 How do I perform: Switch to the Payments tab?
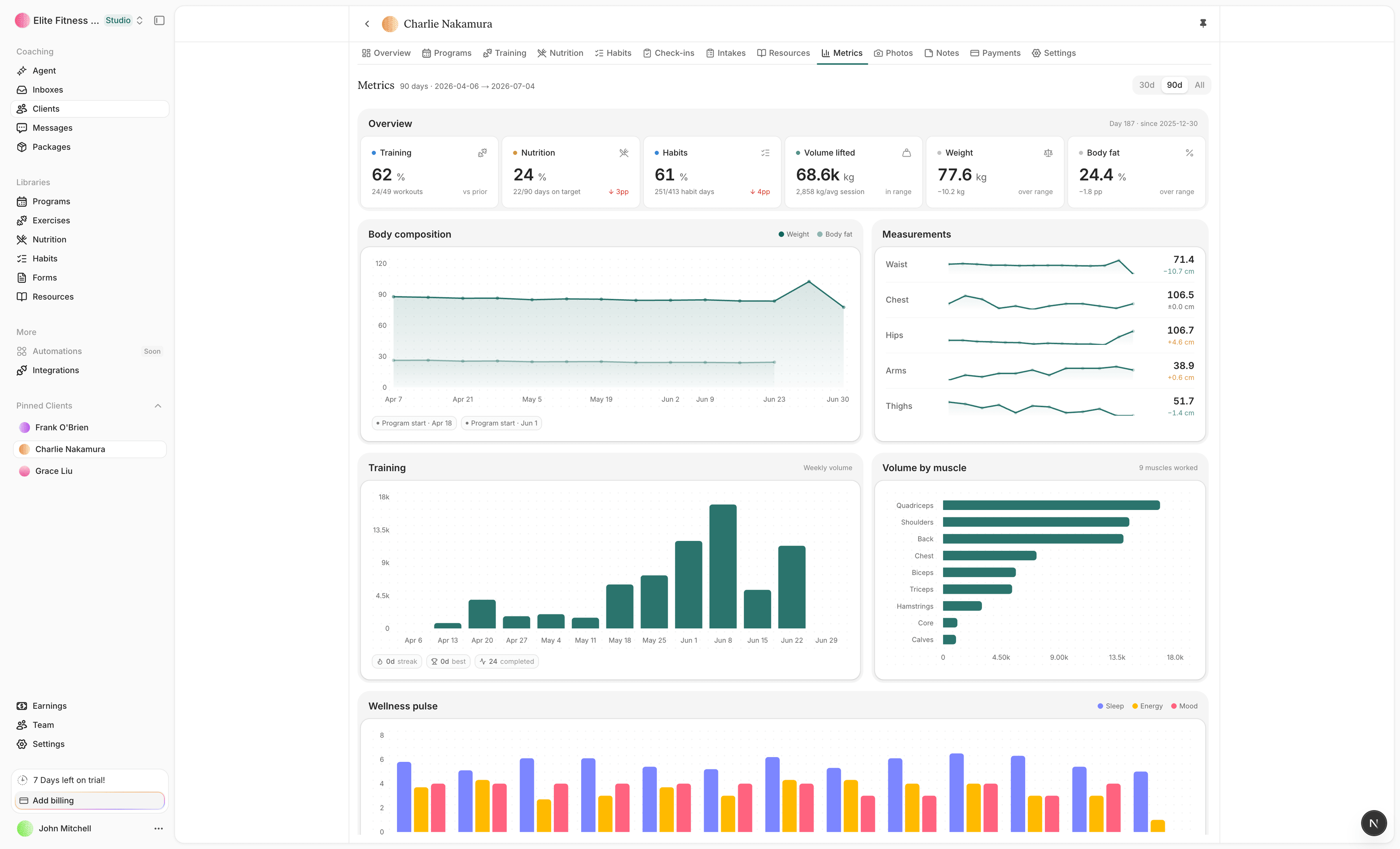[995, 53]
